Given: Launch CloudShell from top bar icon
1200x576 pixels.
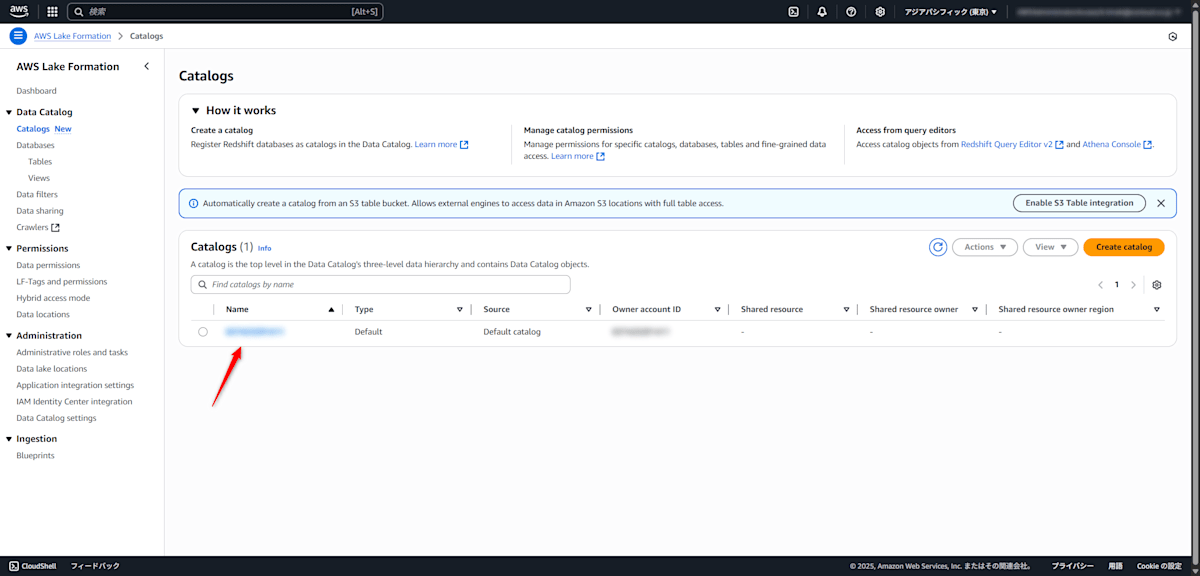Looking at the screenshot, I should coord(793,12).
